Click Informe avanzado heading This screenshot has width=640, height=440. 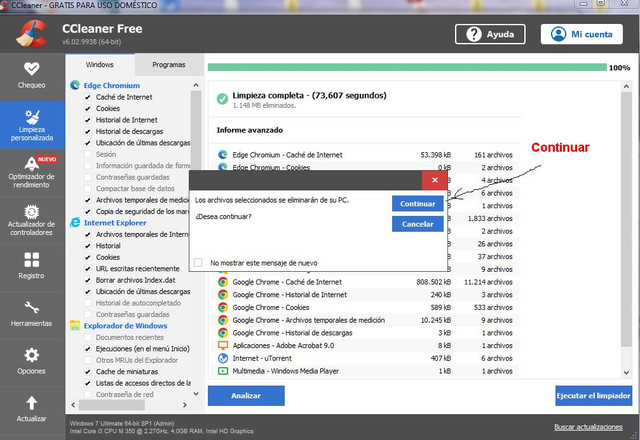(x=249, y=130)
